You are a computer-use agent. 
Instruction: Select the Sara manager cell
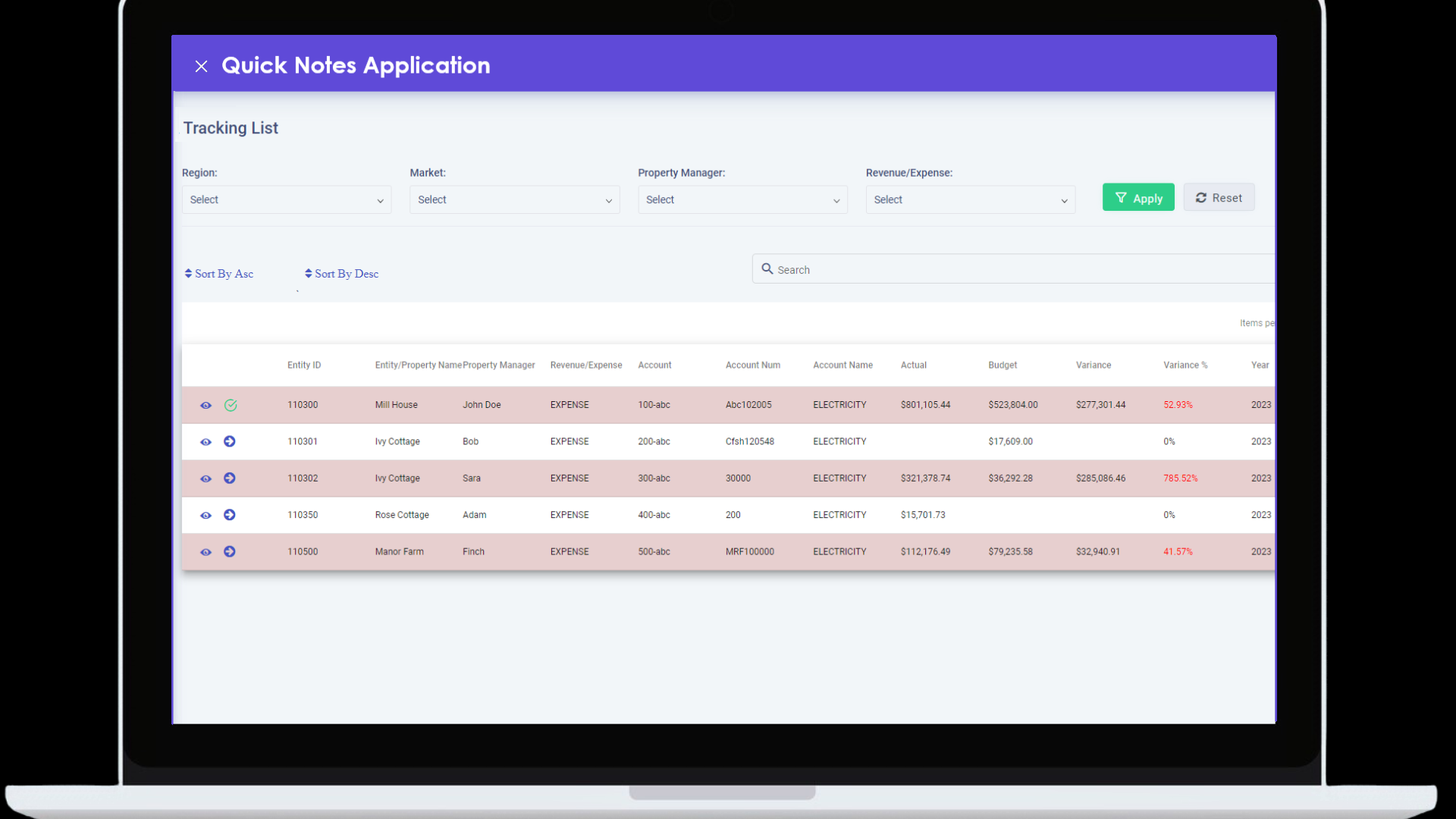tap(472, 479)
